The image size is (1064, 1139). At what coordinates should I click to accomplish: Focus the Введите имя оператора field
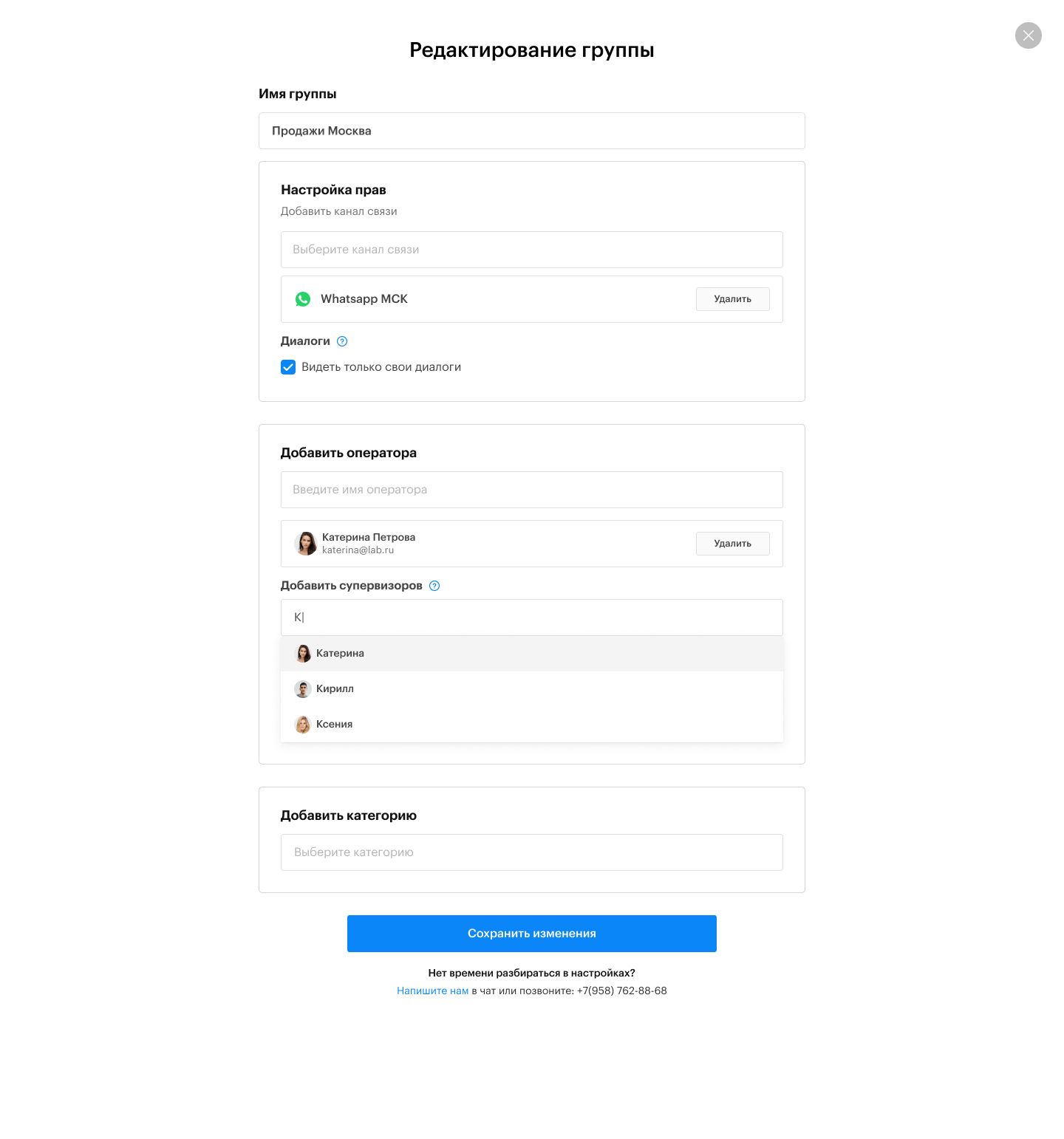click(x=531, y=490)
